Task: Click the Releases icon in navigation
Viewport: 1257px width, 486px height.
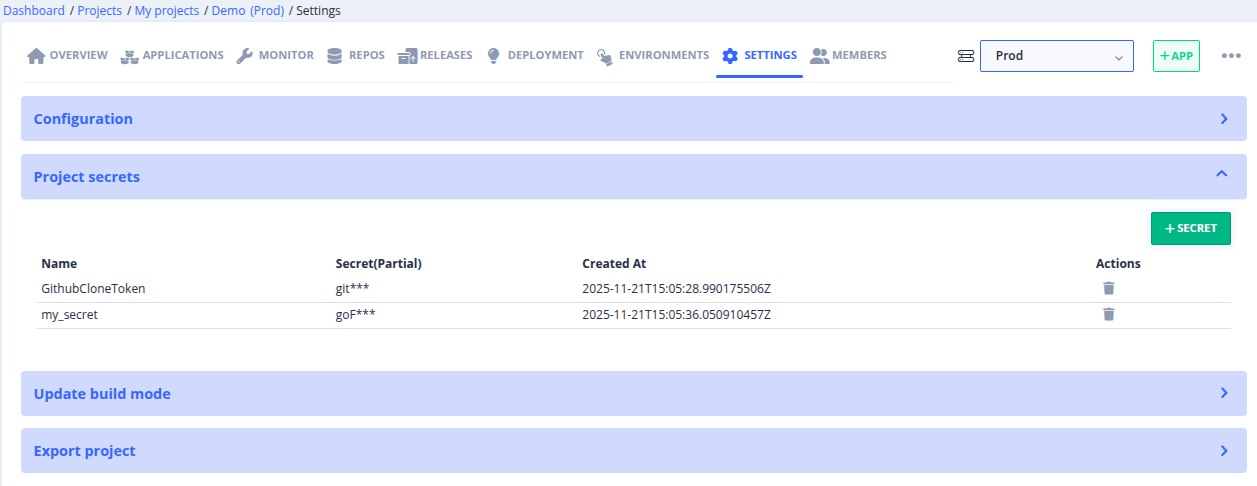Action: [x=407, y=56]
